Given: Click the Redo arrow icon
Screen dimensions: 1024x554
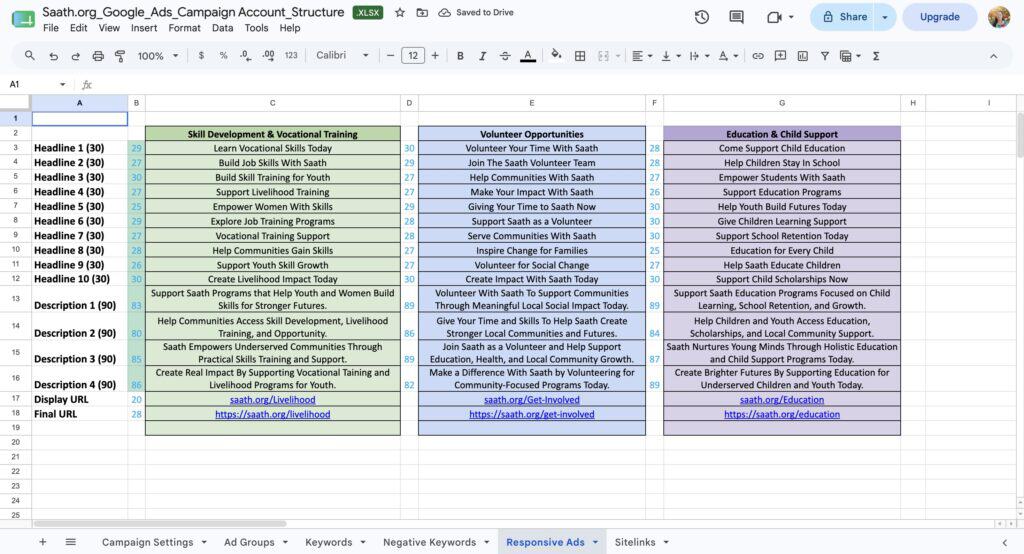Looking at the screenshot, I should pyautogui.click(x=76, y=56).
